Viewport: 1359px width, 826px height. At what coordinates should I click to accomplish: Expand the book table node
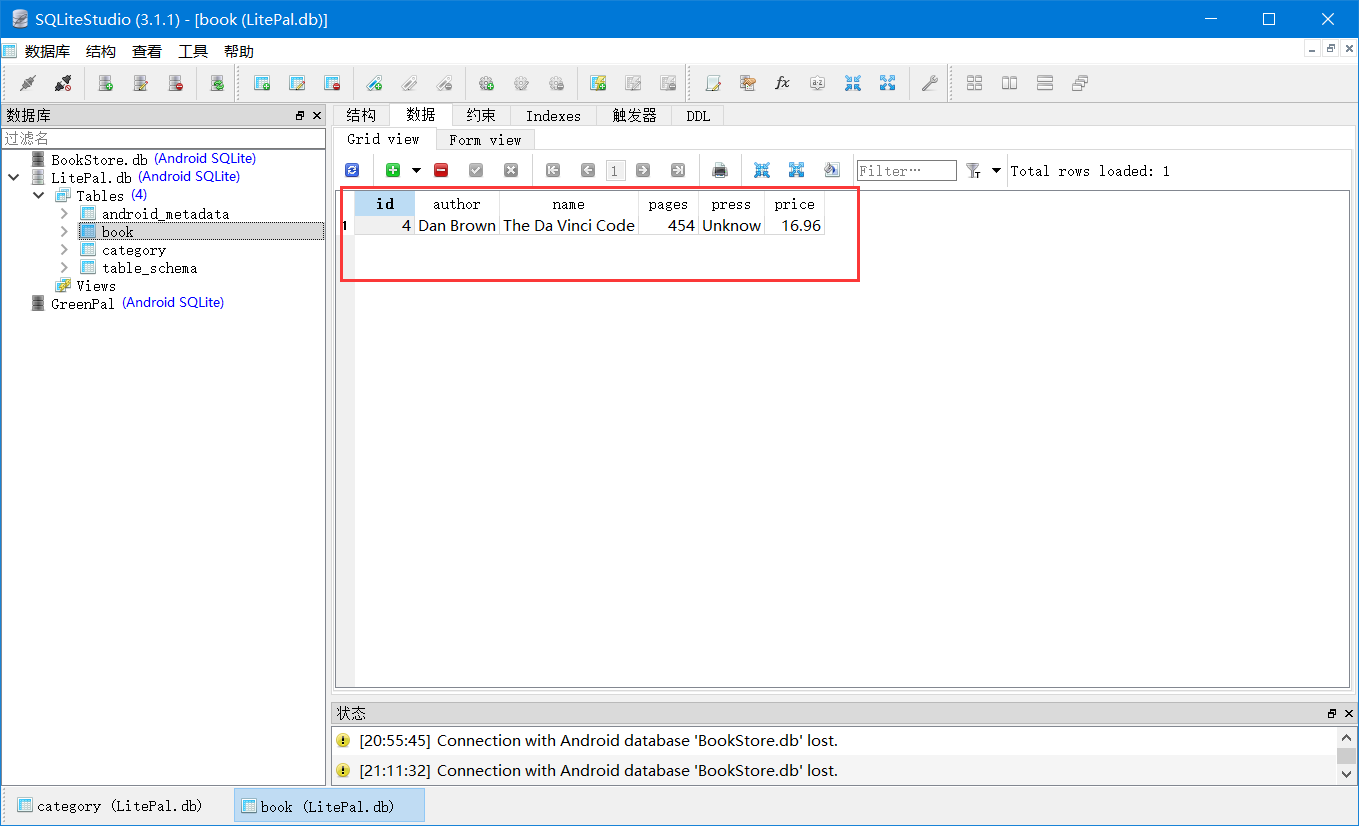coord(64,232)
